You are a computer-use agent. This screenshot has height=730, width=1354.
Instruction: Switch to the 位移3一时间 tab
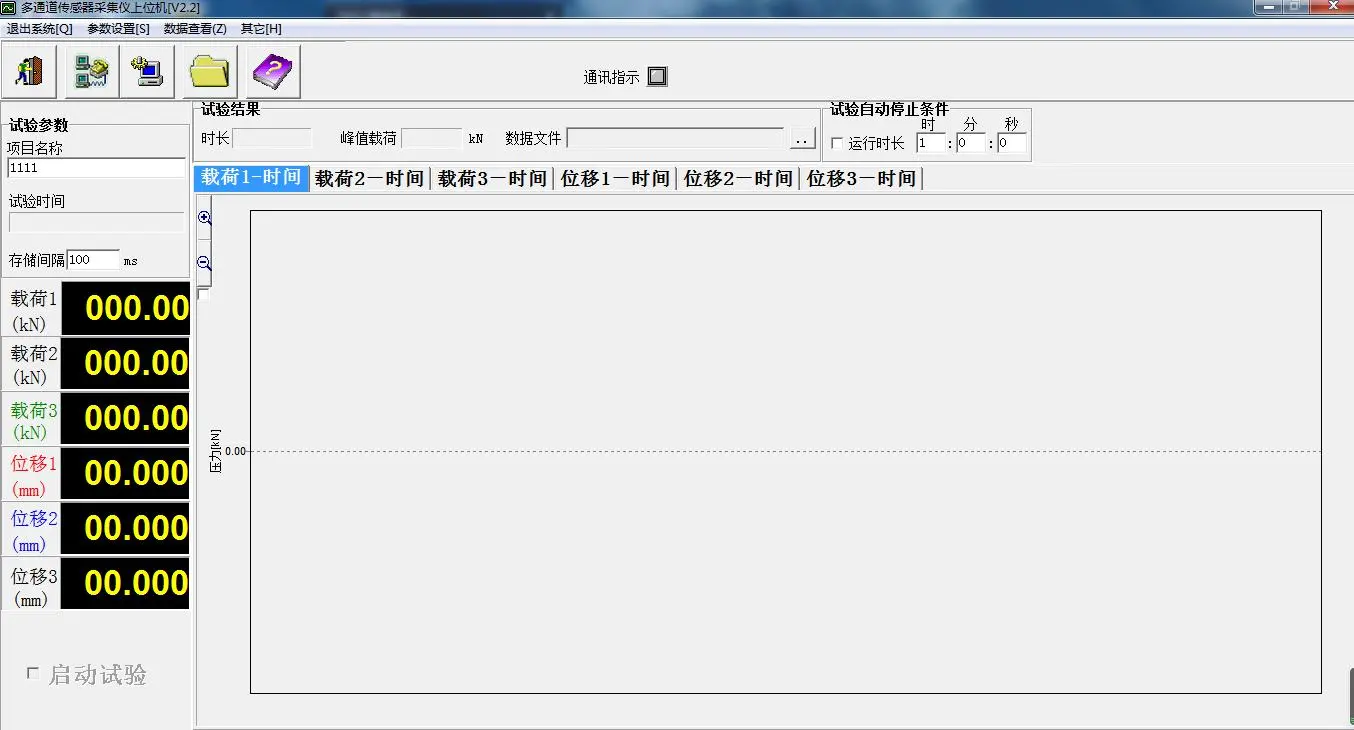pos(861,178)
